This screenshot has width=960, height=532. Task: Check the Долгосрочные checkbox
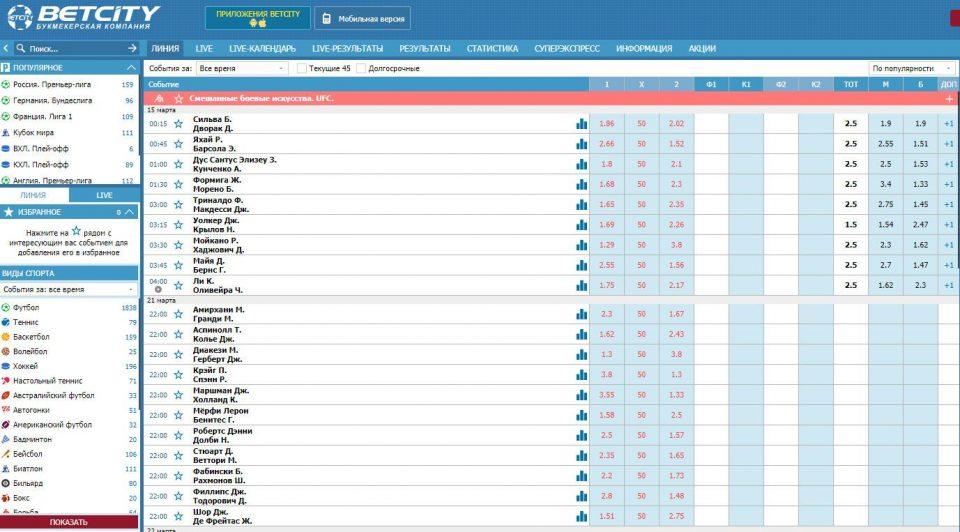coord(362,68)
